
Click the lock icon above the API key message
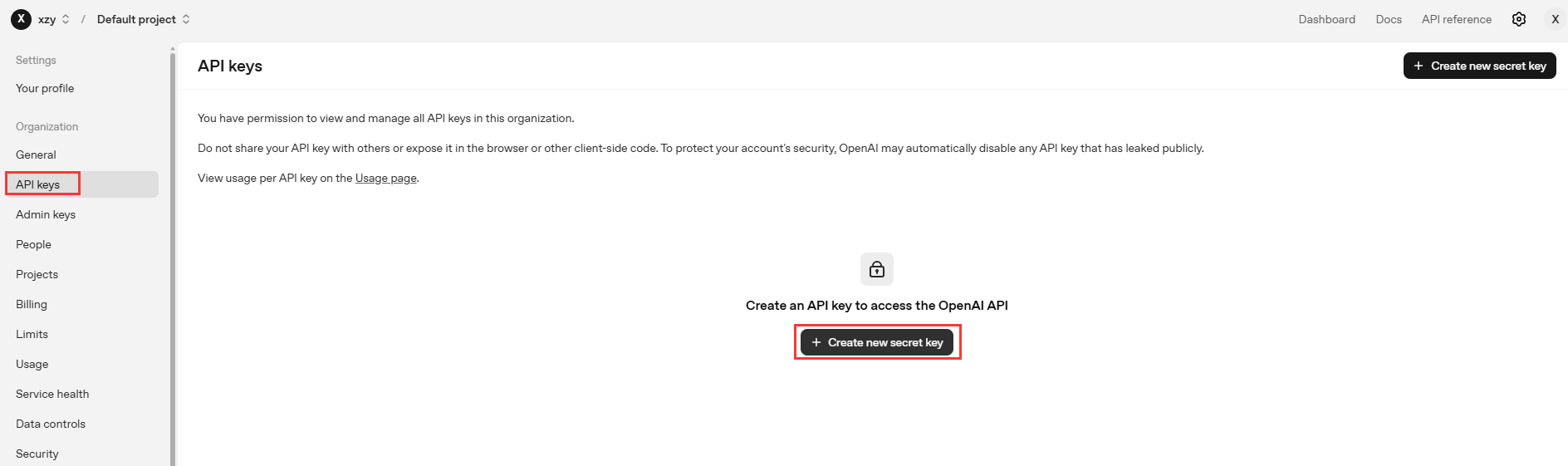pyautogui.click(x=877, y=269)
